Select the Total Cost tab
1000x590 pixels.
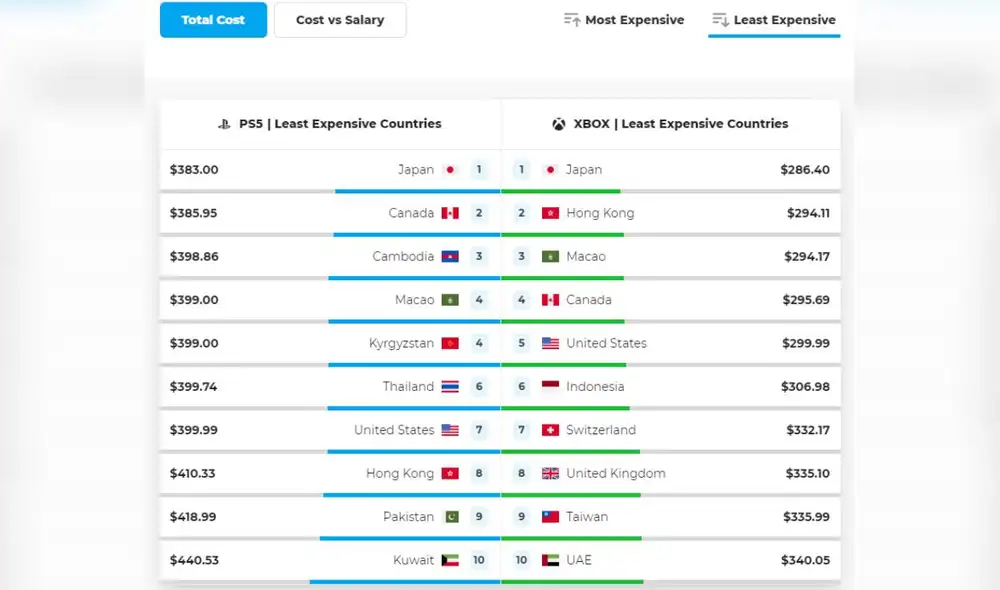pos(213,19)
